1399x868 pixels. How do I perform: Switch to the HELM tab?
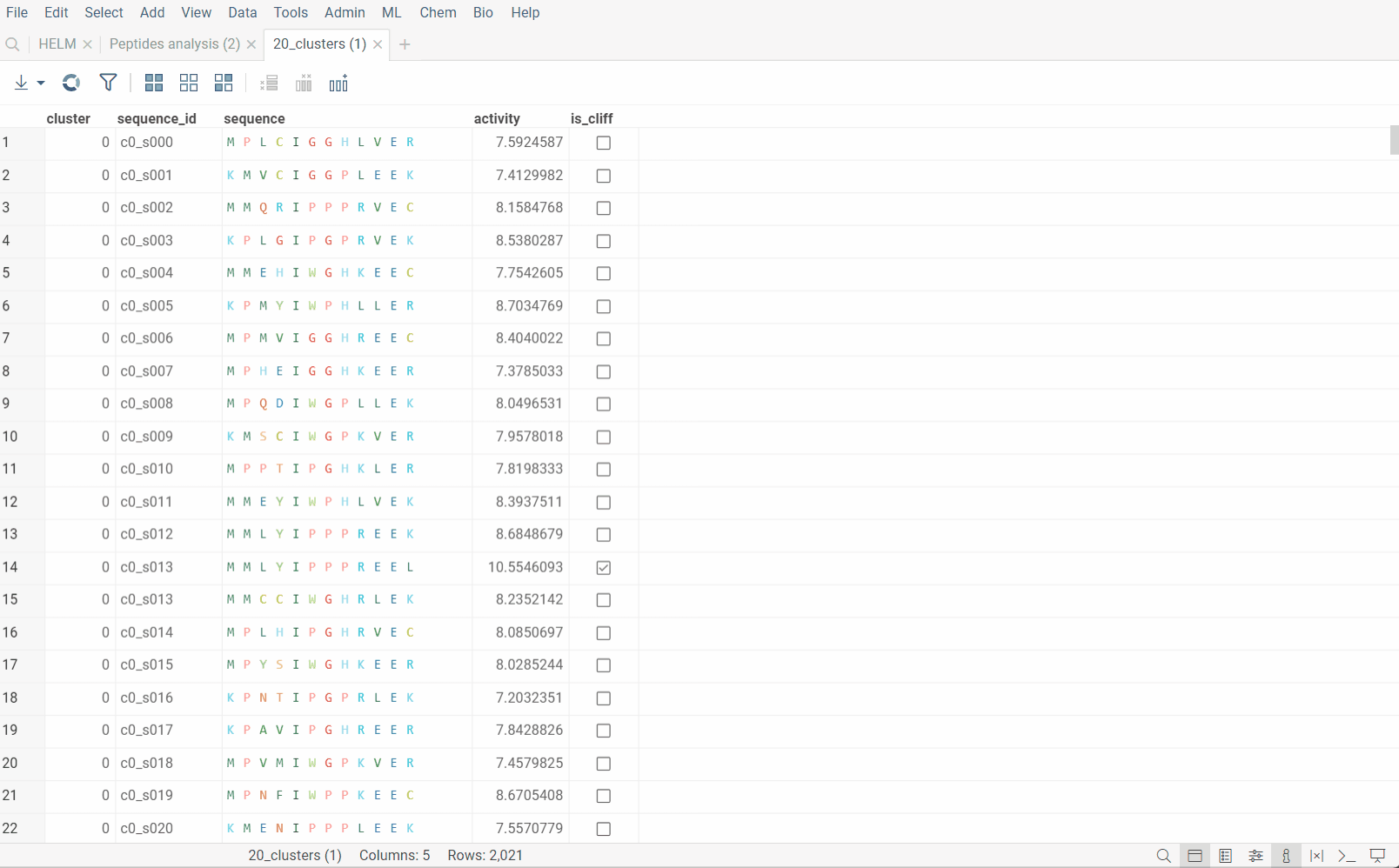(x=57, y=43)
